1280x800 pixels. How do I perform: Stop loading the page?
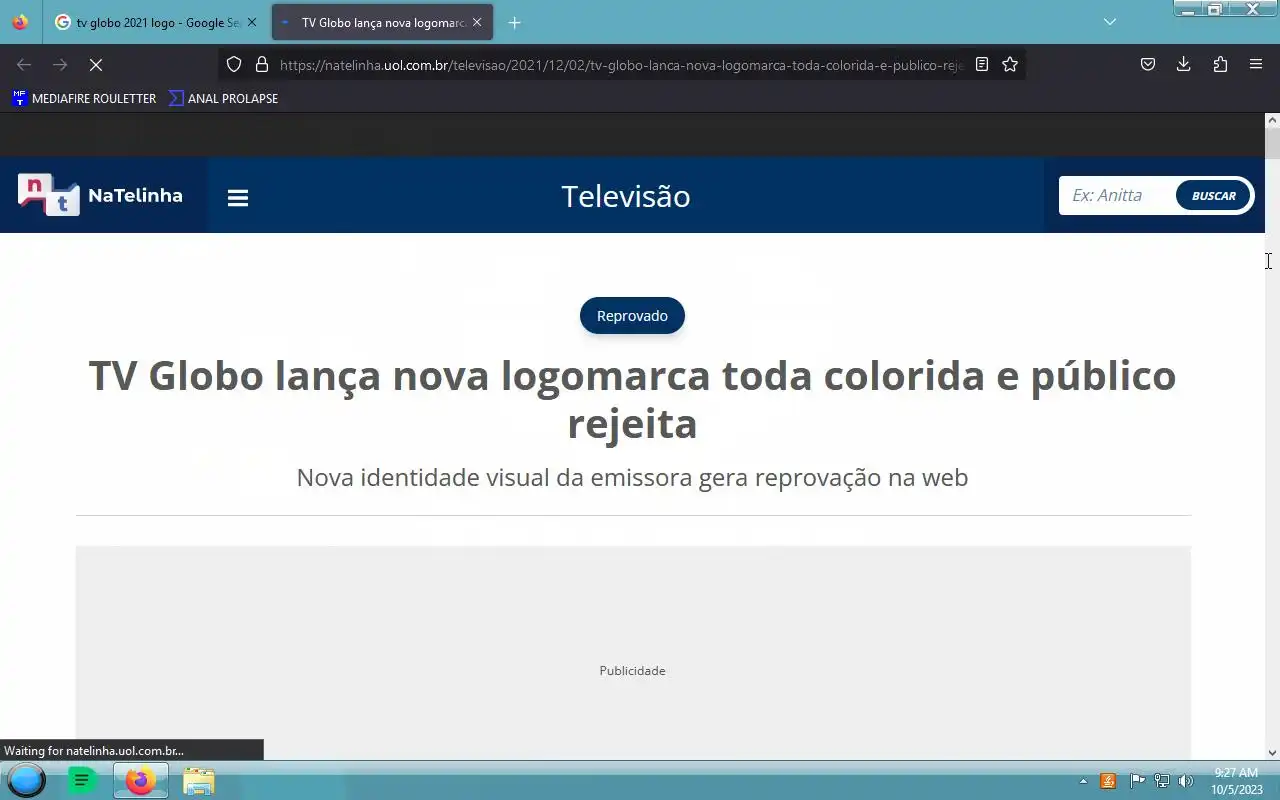[x=96, y=64]
